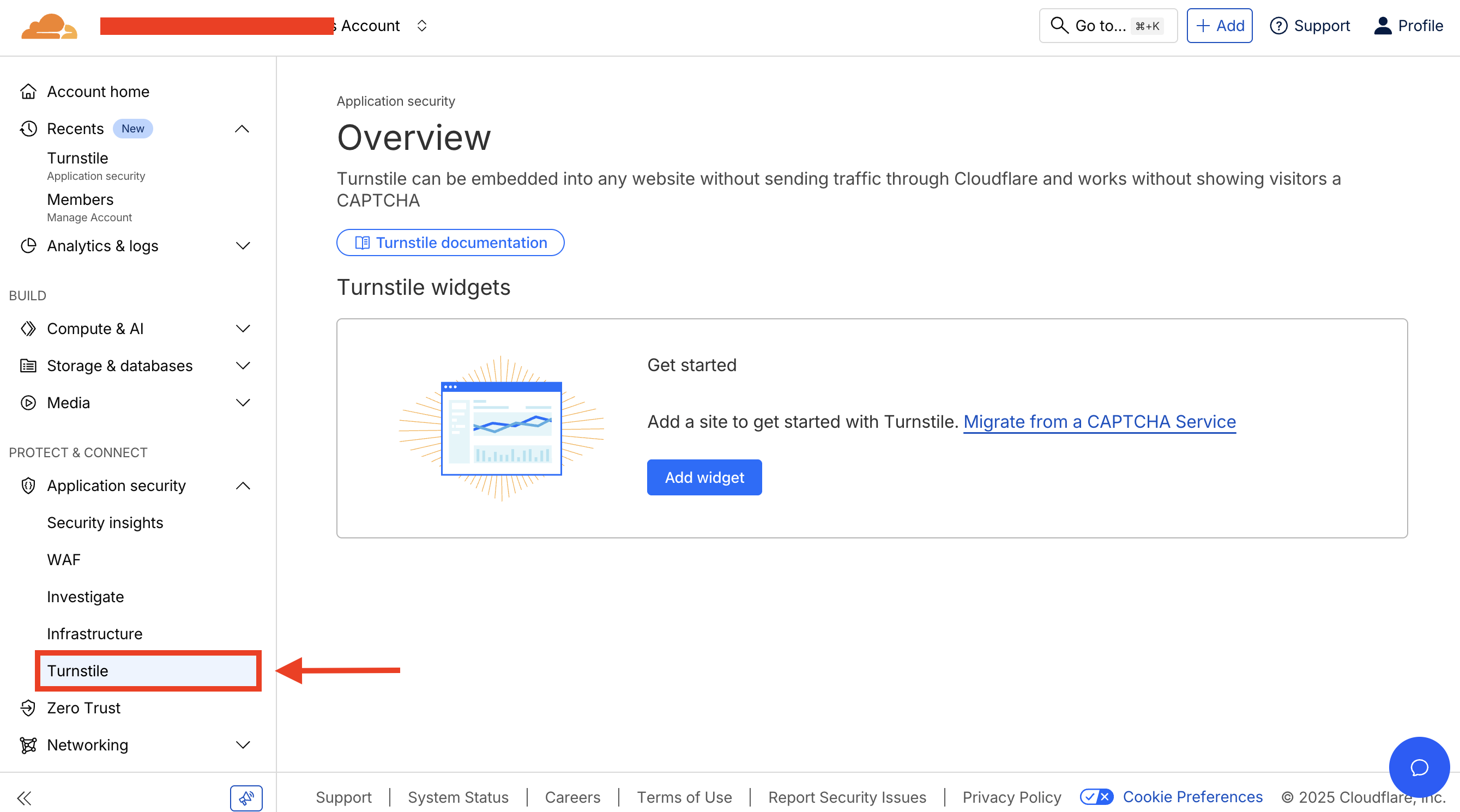Screen dimensions: 1460x812
Task: Open Account home from the sidebar
Action: 98,90
